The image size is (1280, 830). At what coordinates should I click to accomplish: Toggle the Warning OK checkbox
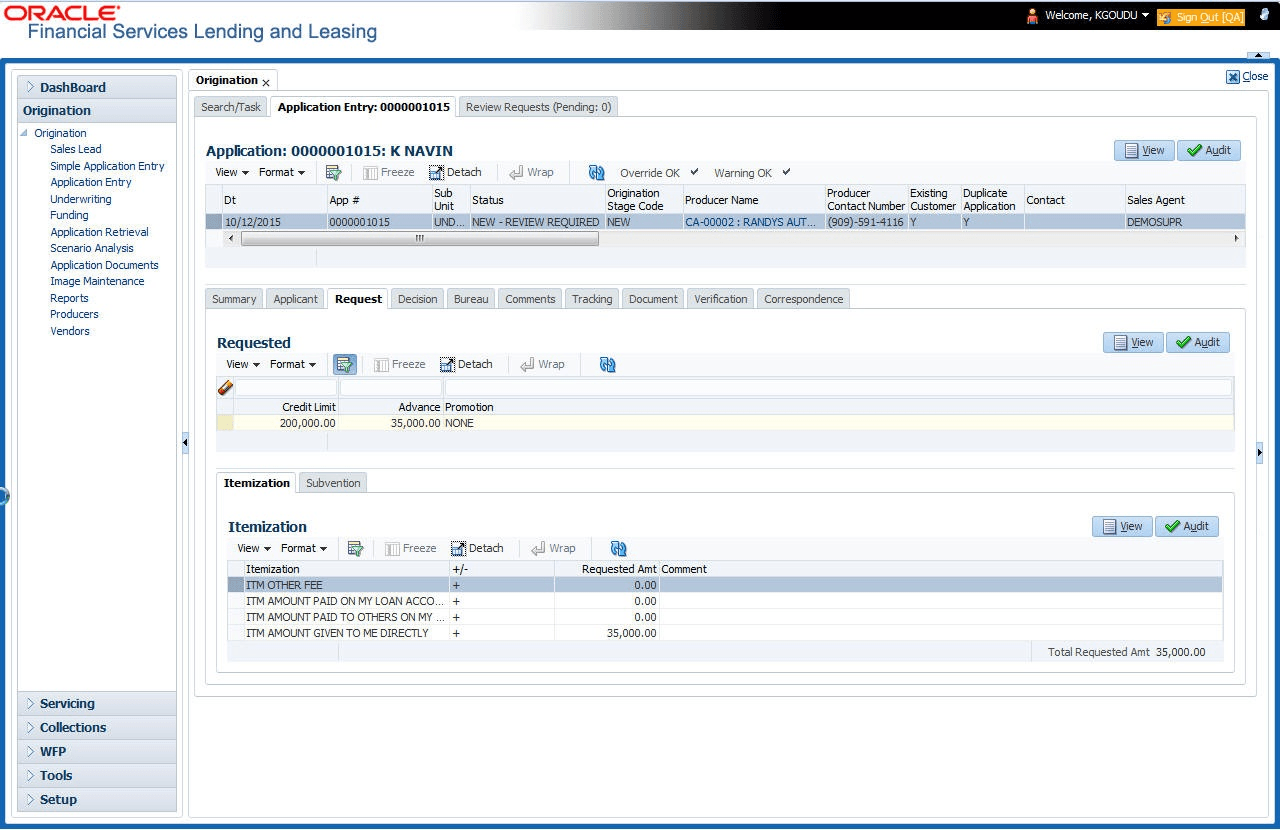pyautogui.click(x=787, y=172)
